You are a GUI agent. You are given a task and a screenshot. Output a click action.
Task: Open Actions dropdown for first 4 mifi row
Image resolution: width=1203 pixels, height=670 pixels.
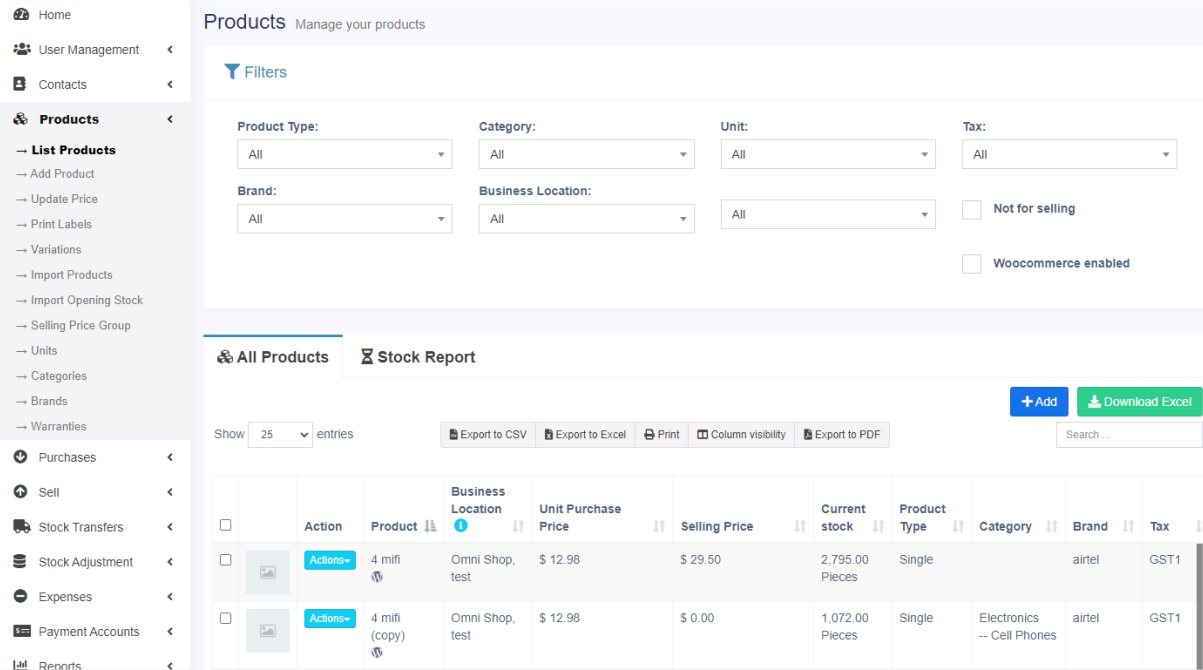coord(329,560)
